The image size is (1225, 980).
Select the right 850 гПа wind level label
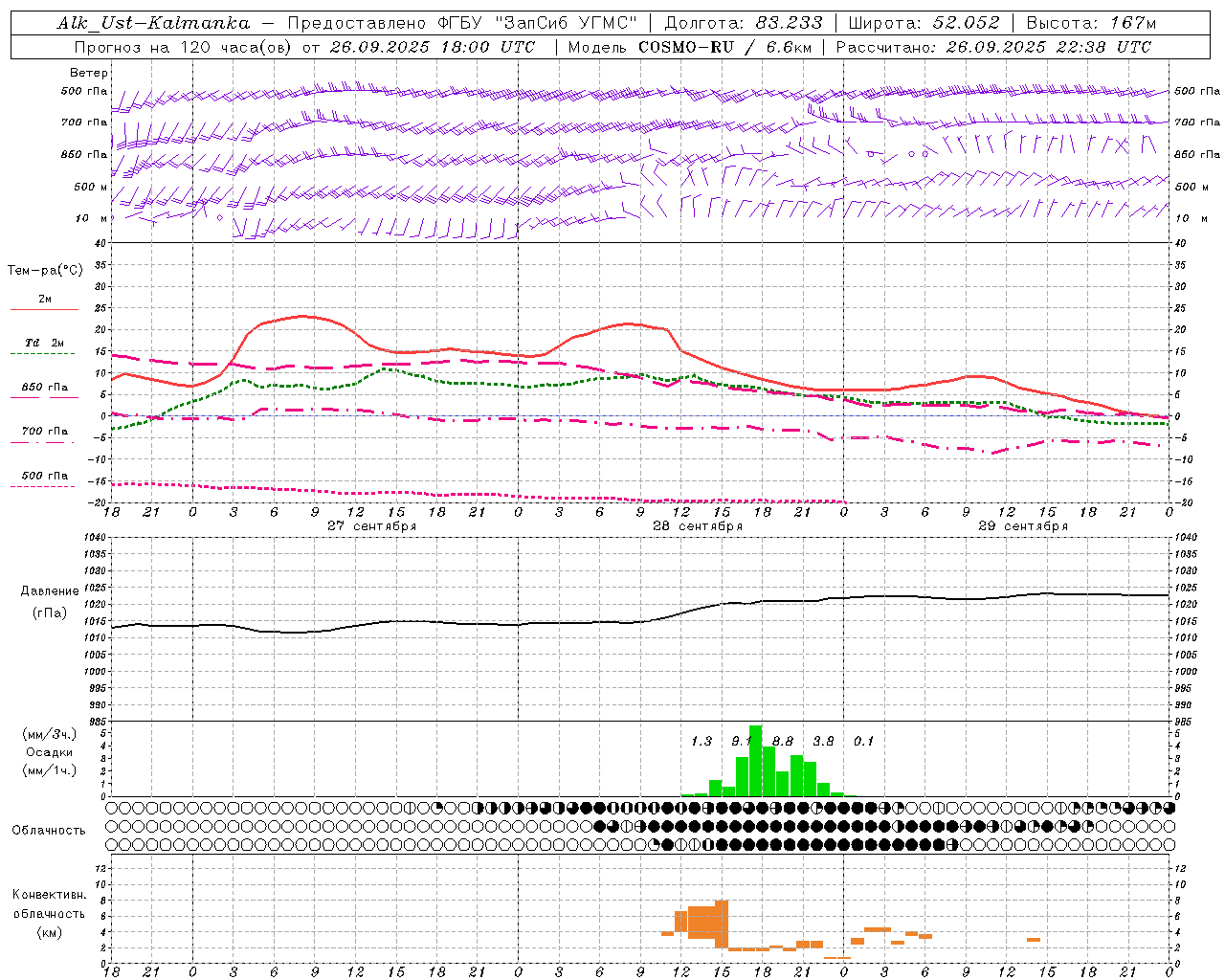point(1197,154)
